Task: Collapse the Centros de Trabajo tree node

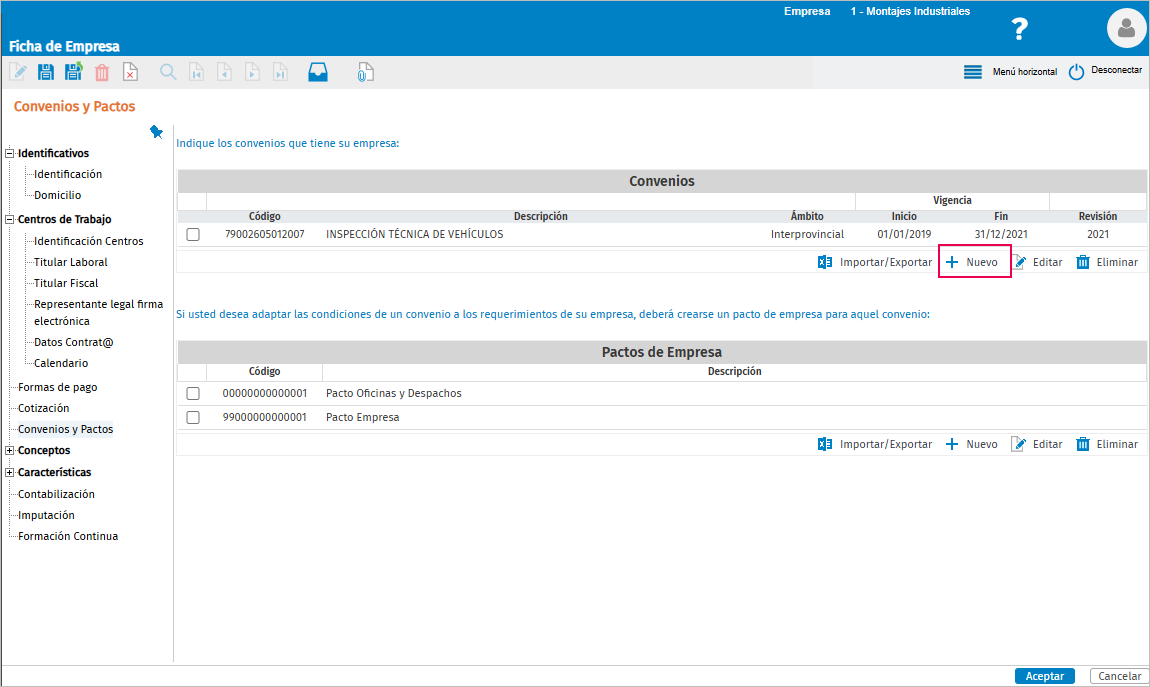Action: (10, 219)
